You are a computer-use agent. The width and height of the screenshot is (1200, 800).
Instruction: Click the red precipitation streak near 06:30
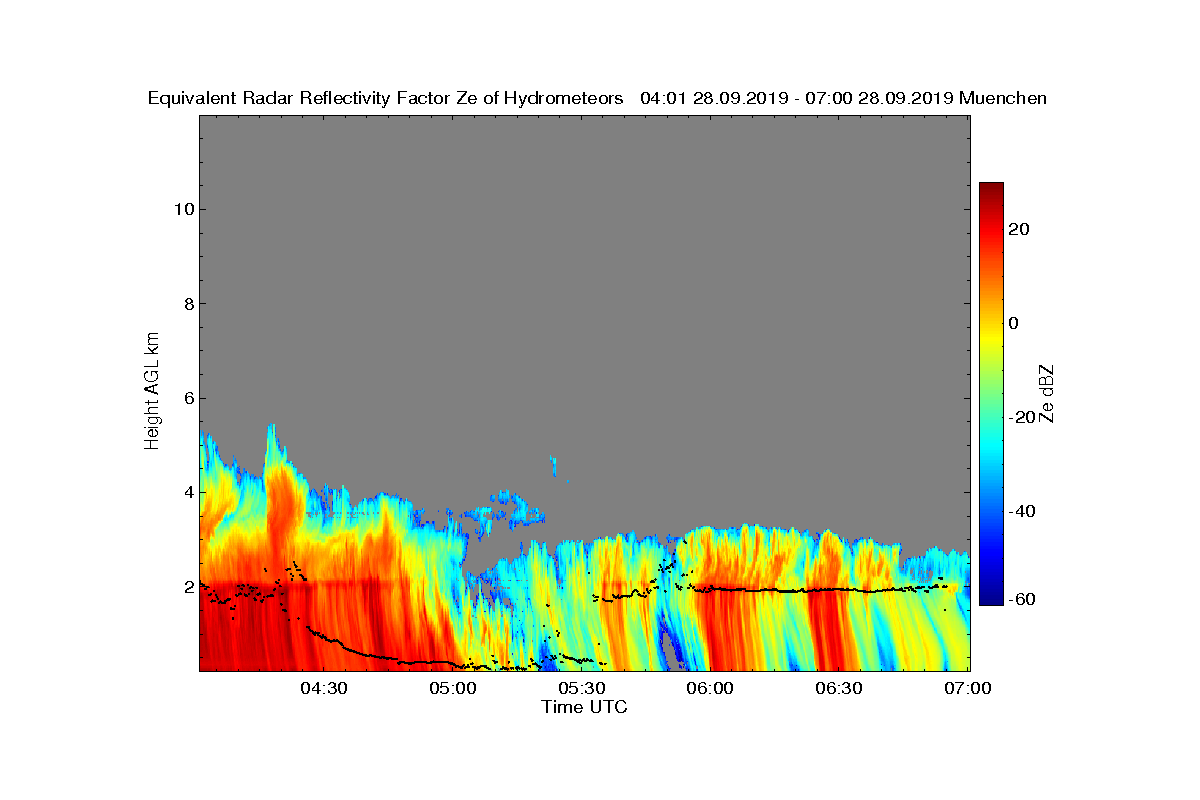click(x=830, y=630)
